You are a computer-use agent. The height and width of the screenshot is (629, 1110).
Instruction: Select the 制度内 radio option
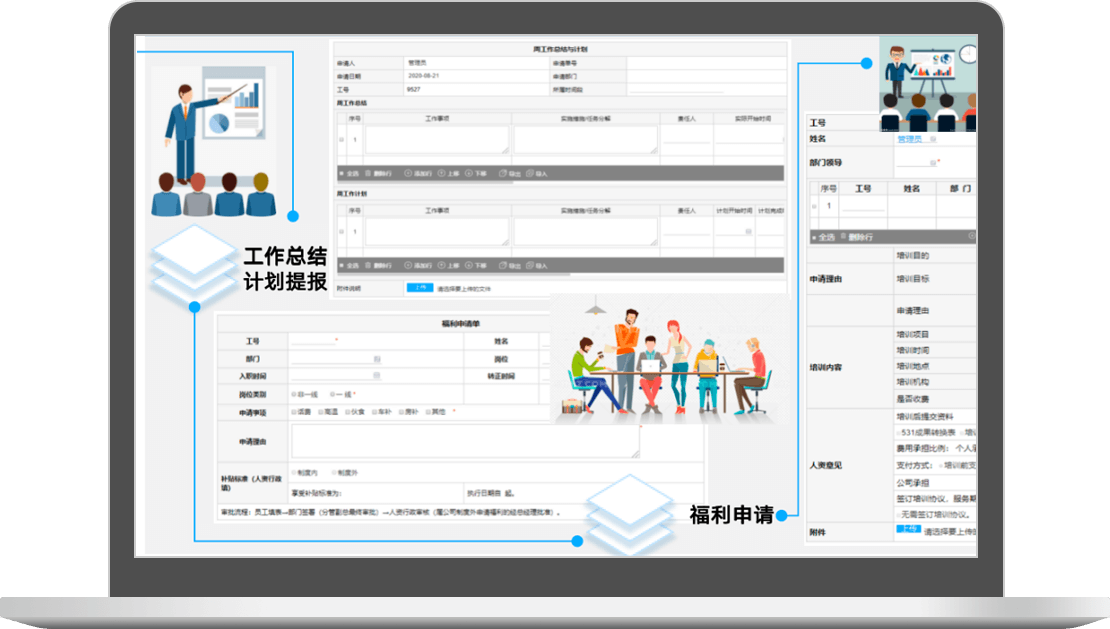click(x=295, y=473)
